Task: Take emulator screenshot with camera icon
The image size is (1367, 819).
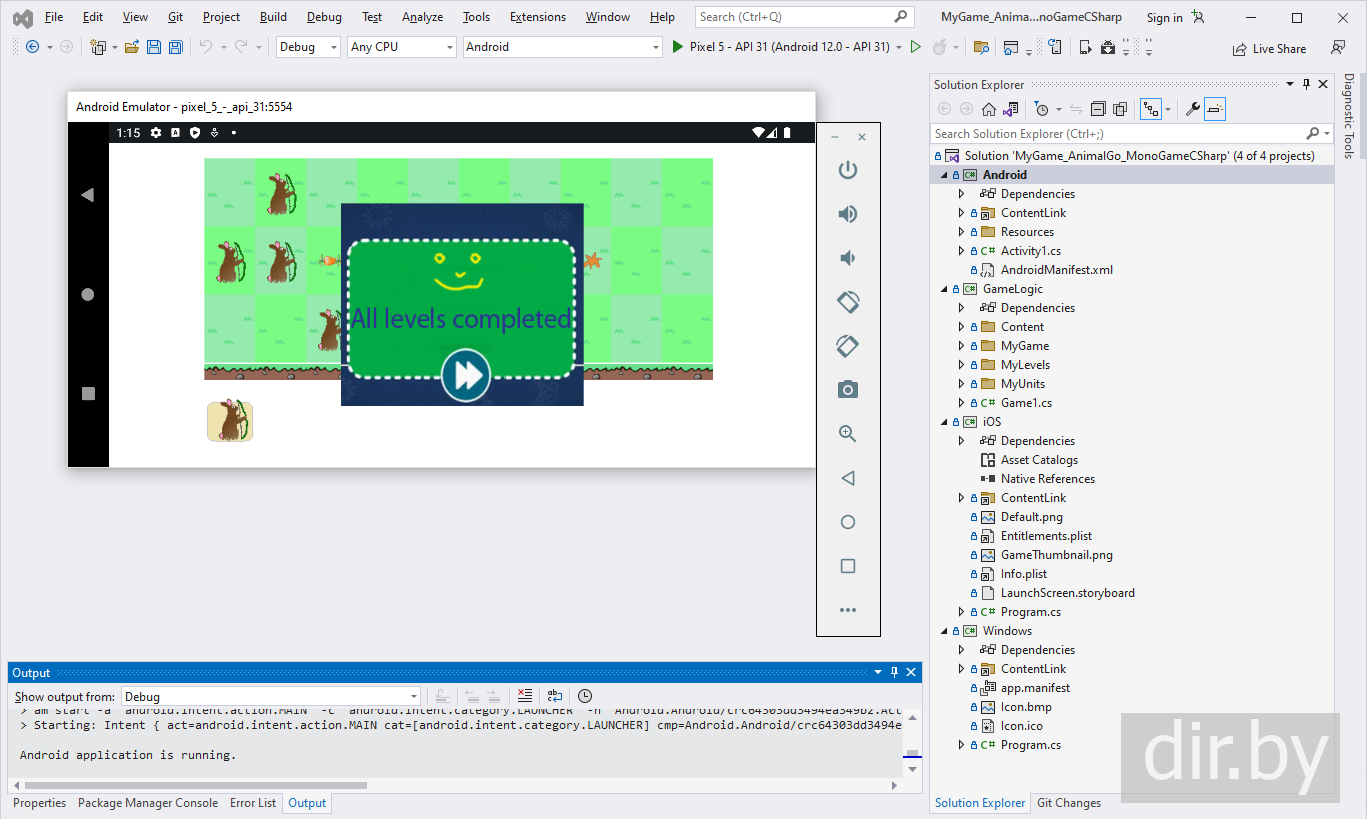Action: pyautogui.click(x=848, y=389)
